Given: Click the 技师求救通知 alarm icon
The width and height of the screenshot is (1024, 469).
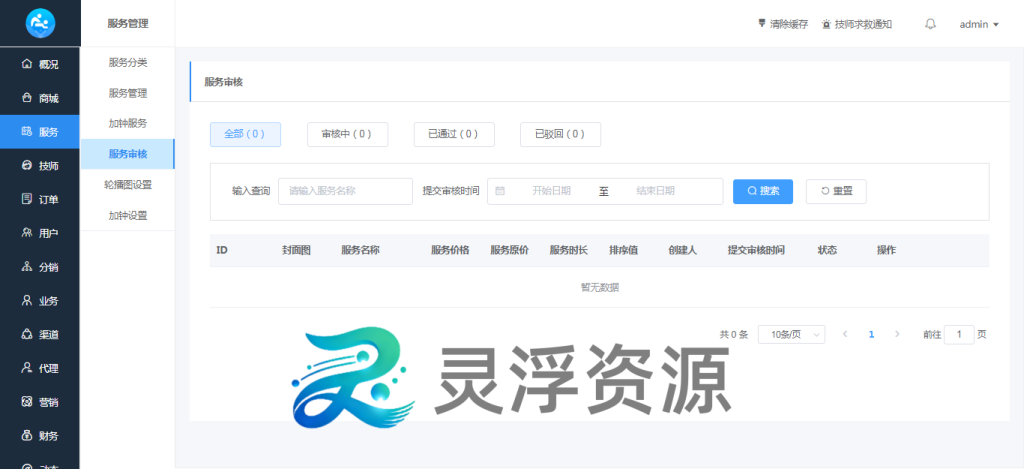Looking at the screenshot, I should click(x=826, y=24).
